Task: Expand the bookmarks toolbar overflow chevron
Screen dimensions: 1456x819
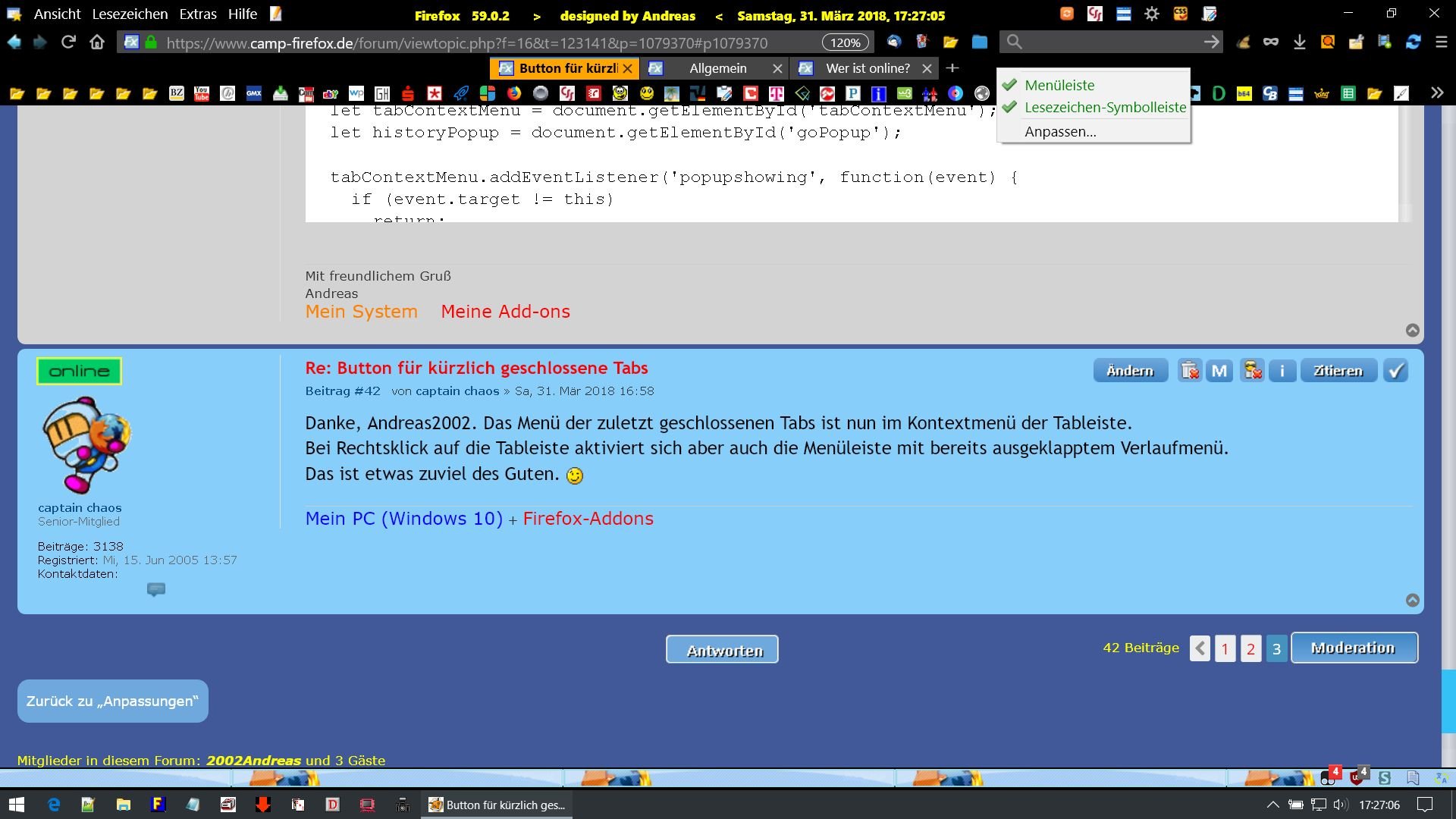Action: pyautogui.click(x=1436, y=93)
